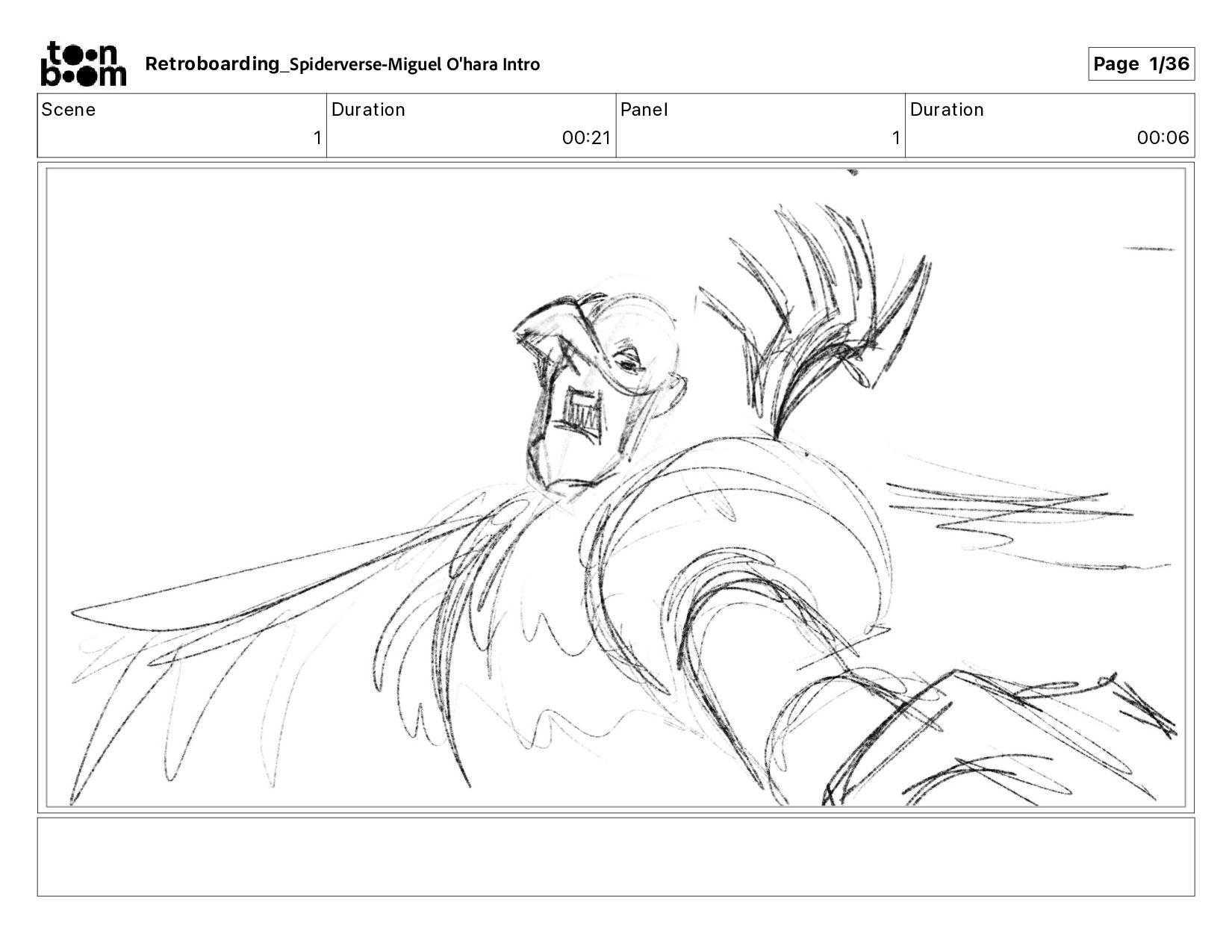Click the Scene label
This screenshot has width=1232, height=952.
[x=69, y=110]
